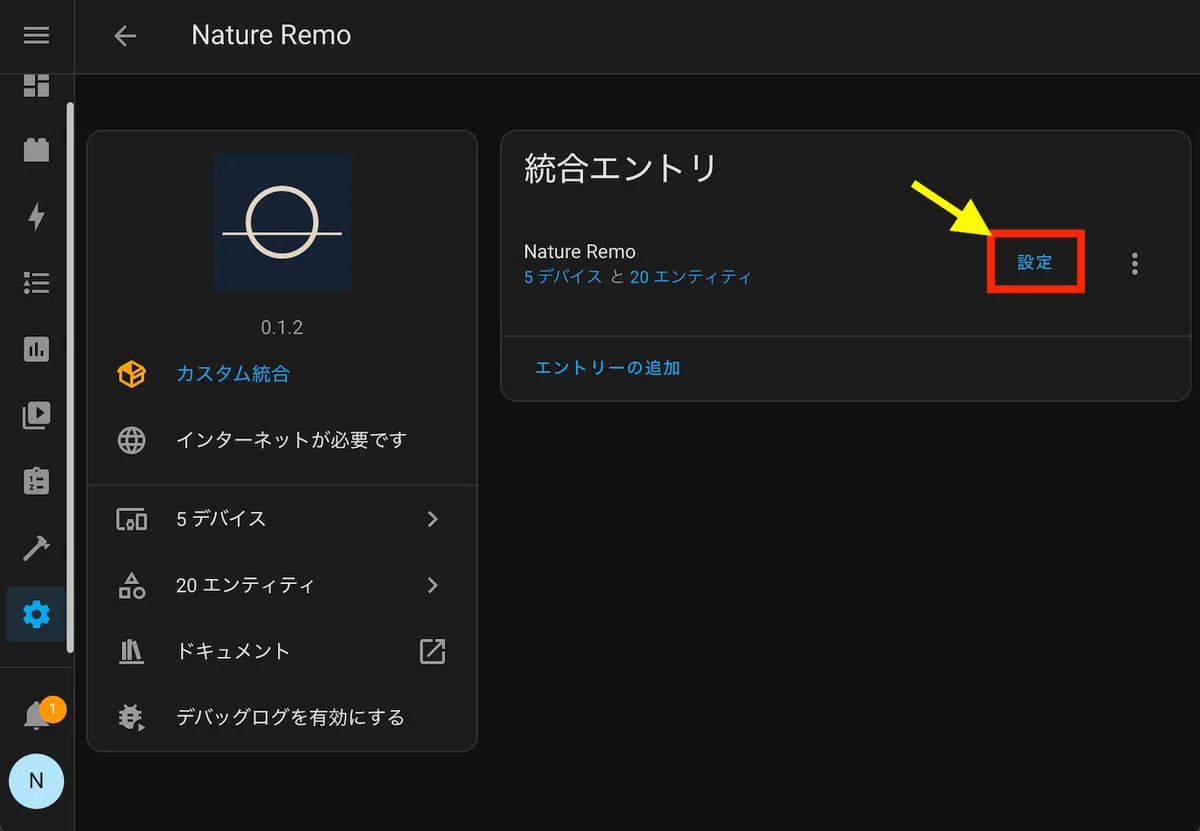Open the ドキュメント link
The width and height of the screenshot is (1200, 831).
233,651
